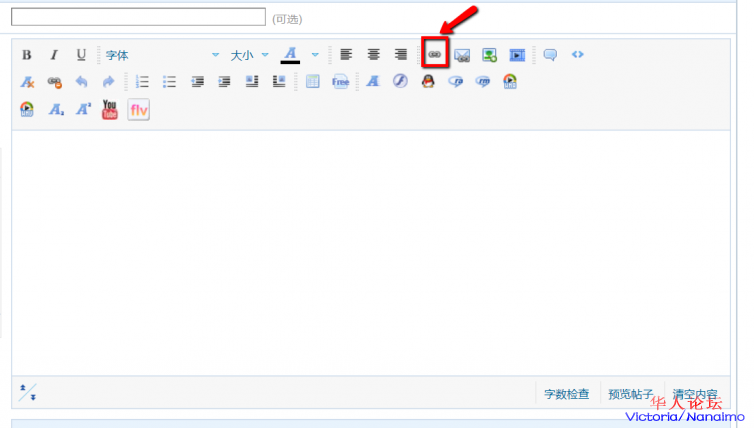Insert a YouTube video
This screenshot has height=428, width=754.
(110, 109)
